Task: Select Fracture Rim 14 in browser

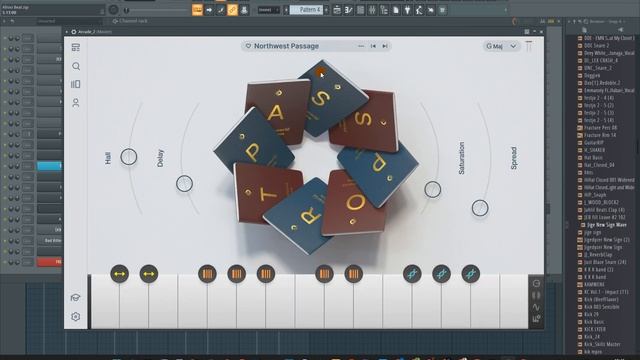Action: (600, 135)
